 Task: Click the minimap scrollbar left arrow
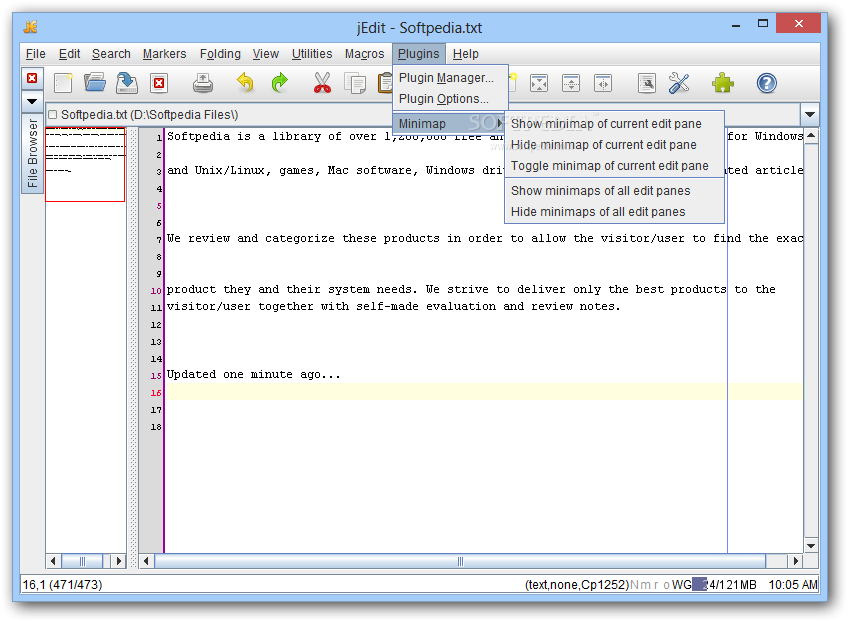coord(53,561)
